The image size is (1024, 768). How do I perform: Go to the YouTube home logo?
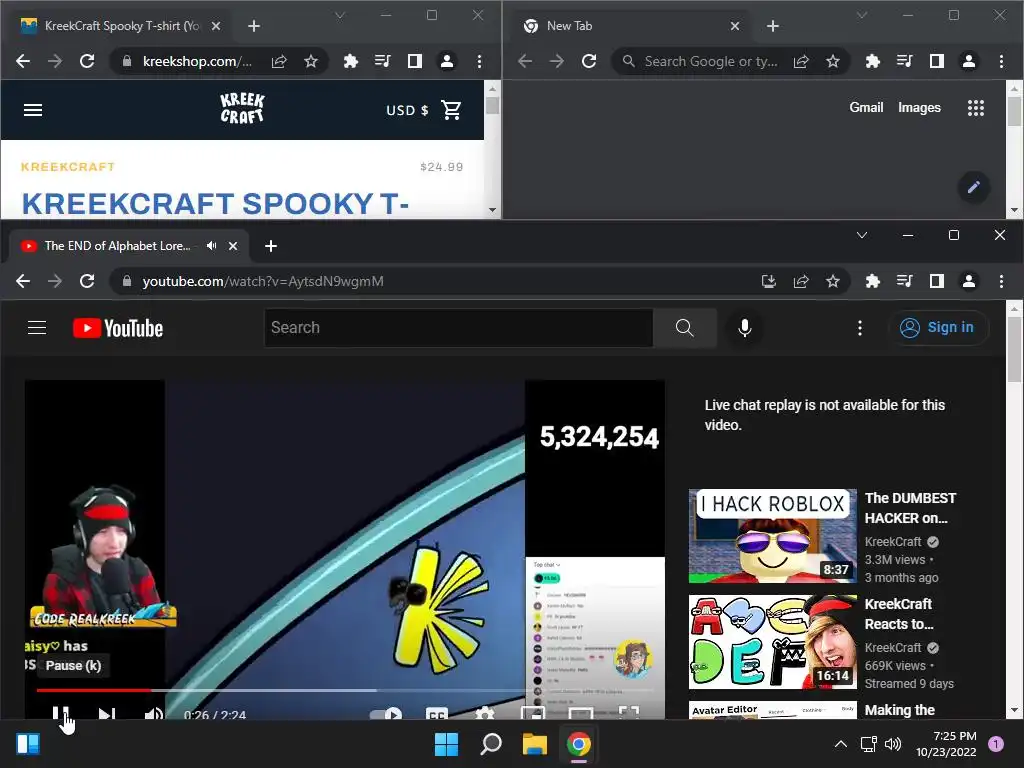point(118,328)
